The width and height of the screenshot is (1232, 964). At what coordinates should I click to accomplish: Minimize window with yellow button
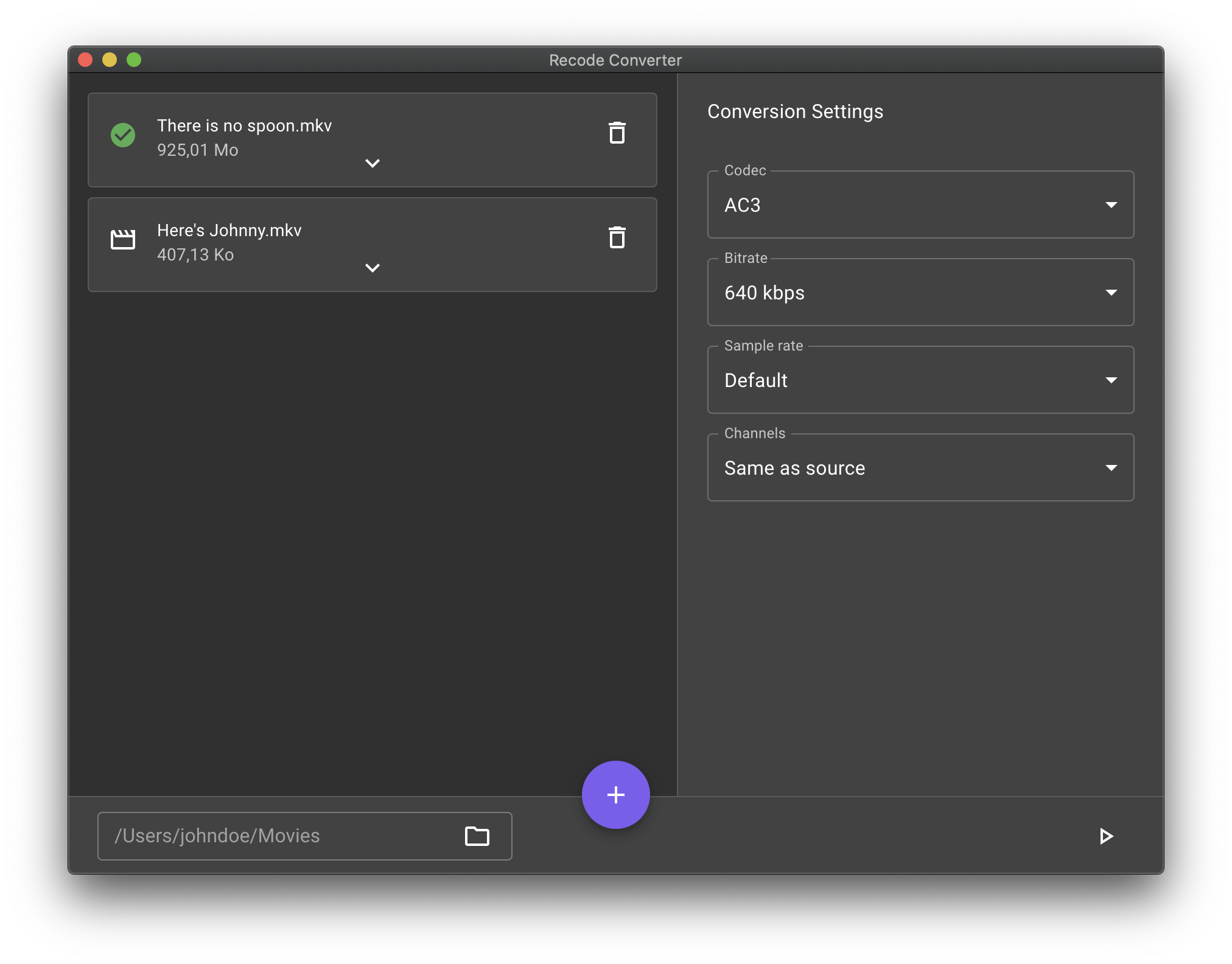pos(110,60)
